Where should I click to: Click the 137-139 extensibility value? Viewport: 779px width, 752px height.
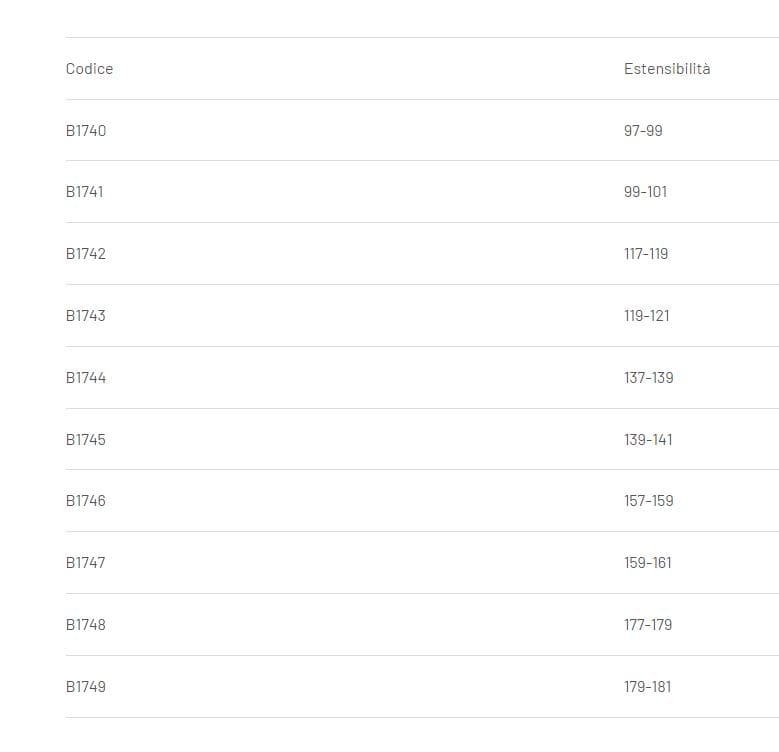(x=649, y=378)
